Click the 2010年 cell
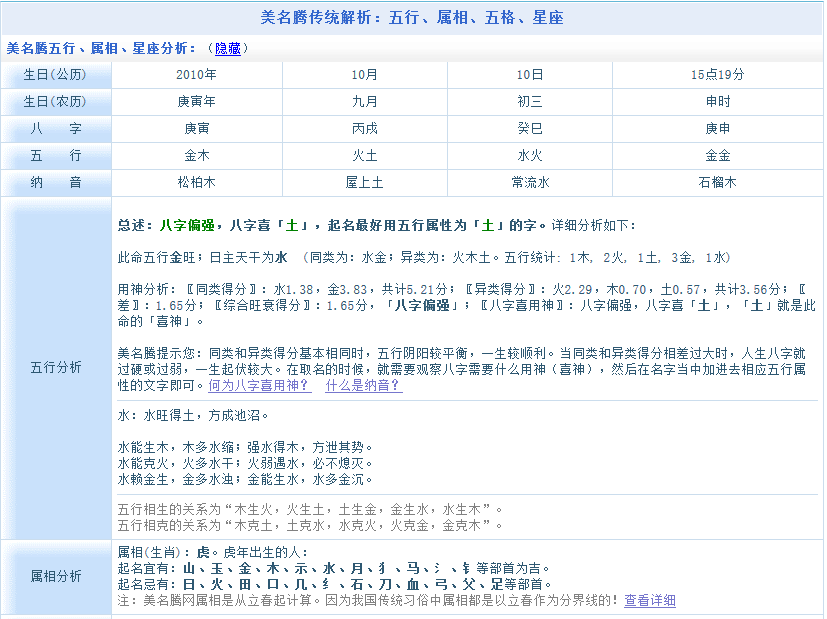Image resolution: width=827 pixels, height=619 pixels. 196,75
